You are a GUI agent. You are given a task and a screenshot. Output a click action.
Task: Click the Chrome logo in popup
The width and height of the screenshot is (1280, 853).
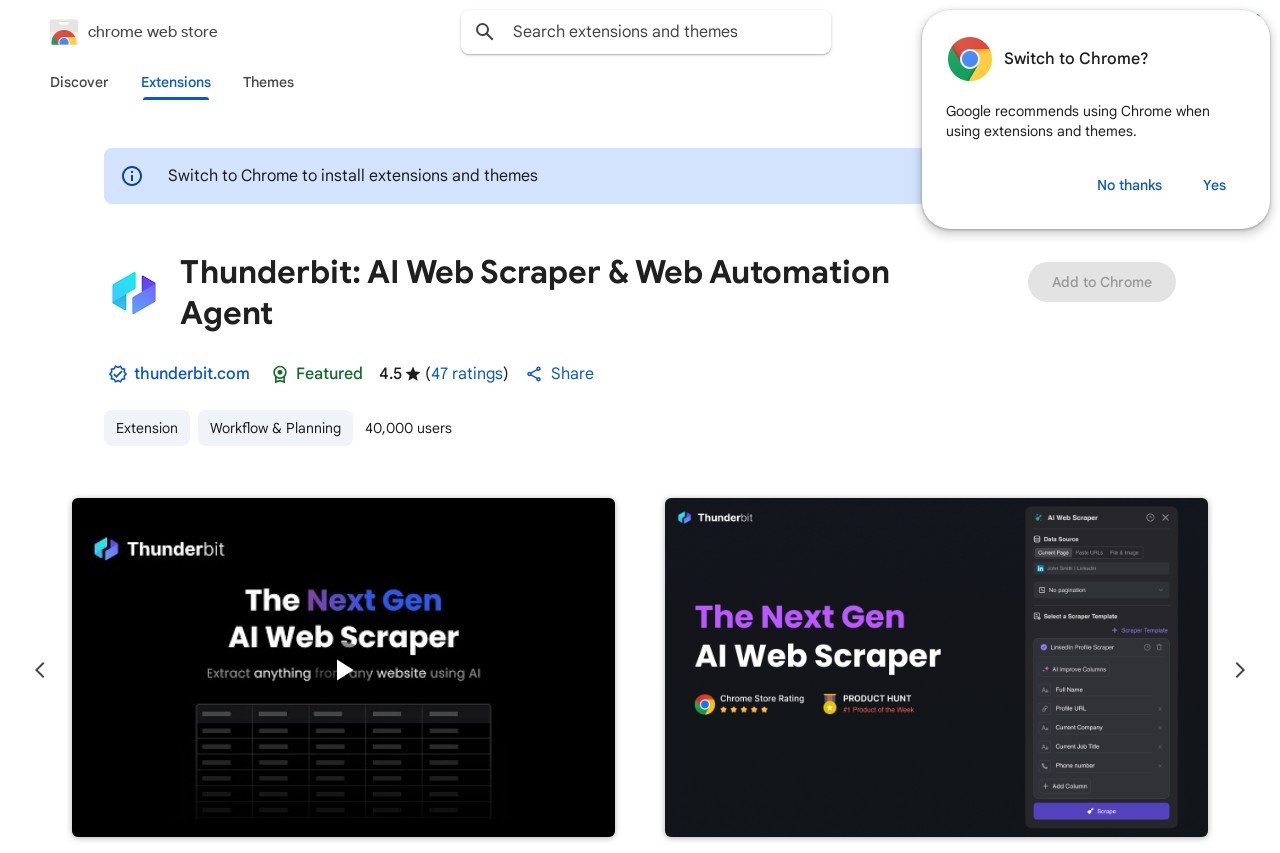970,59
